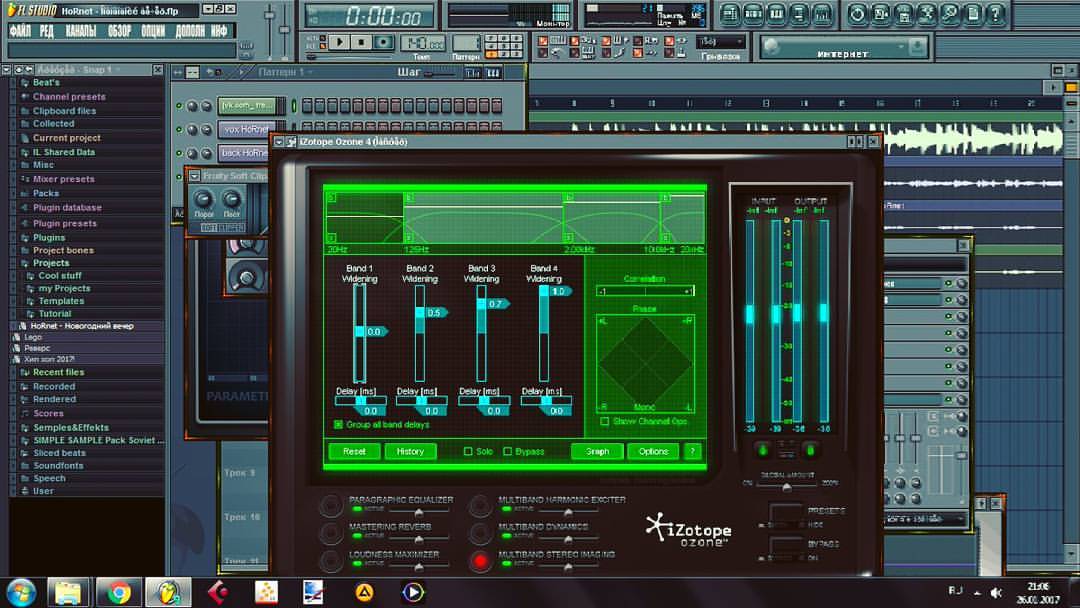Click the save project toolbar icon

click(x=881, y=14)
